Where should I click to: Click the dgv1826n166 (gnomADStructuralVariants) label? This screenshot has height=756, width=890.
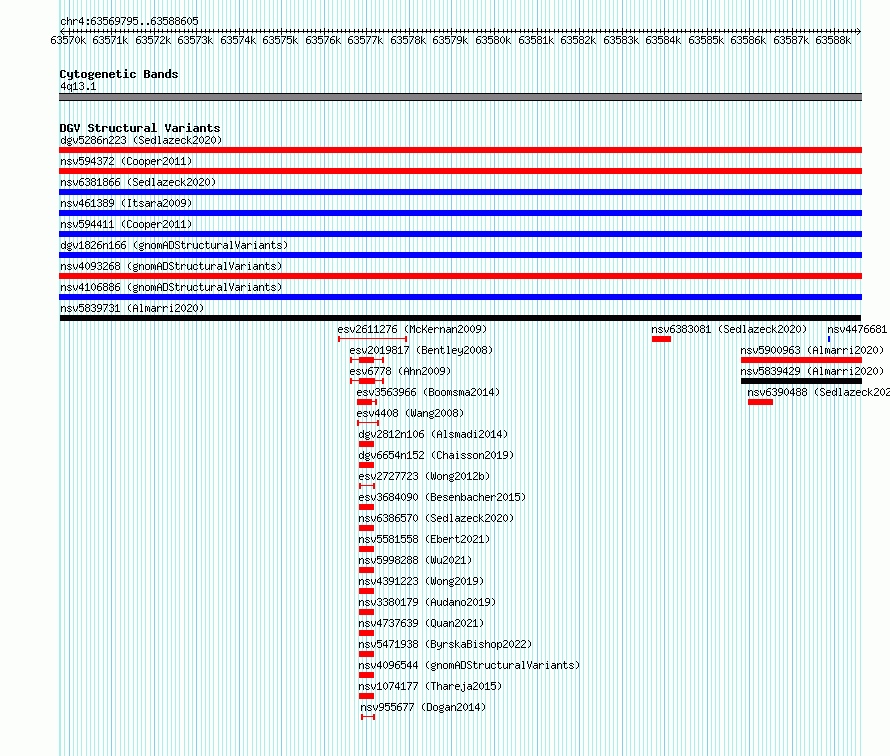[174, 245]
